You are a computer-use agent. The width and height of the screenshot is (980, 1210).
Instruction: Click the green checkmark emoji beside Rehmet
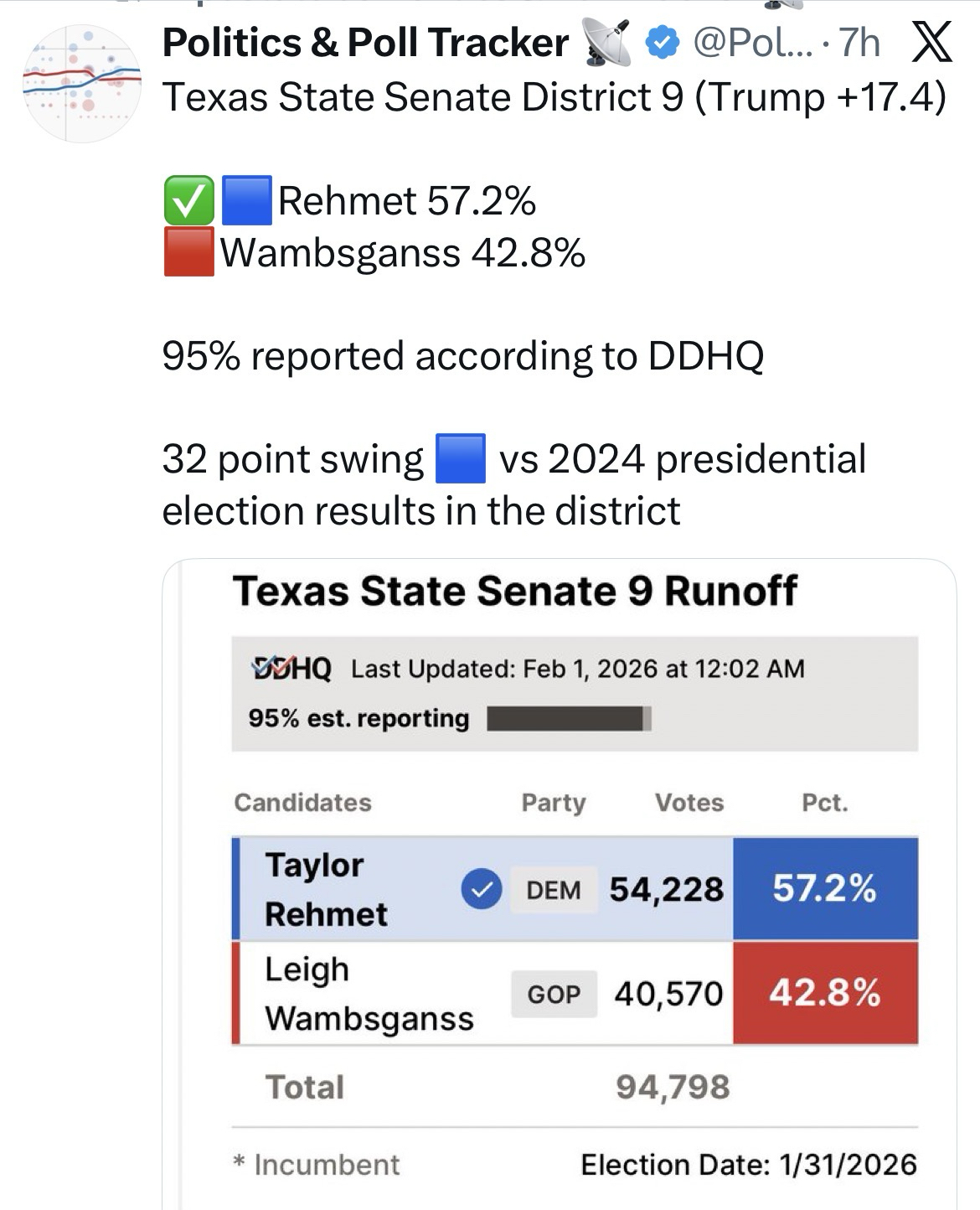click(188, 201)
